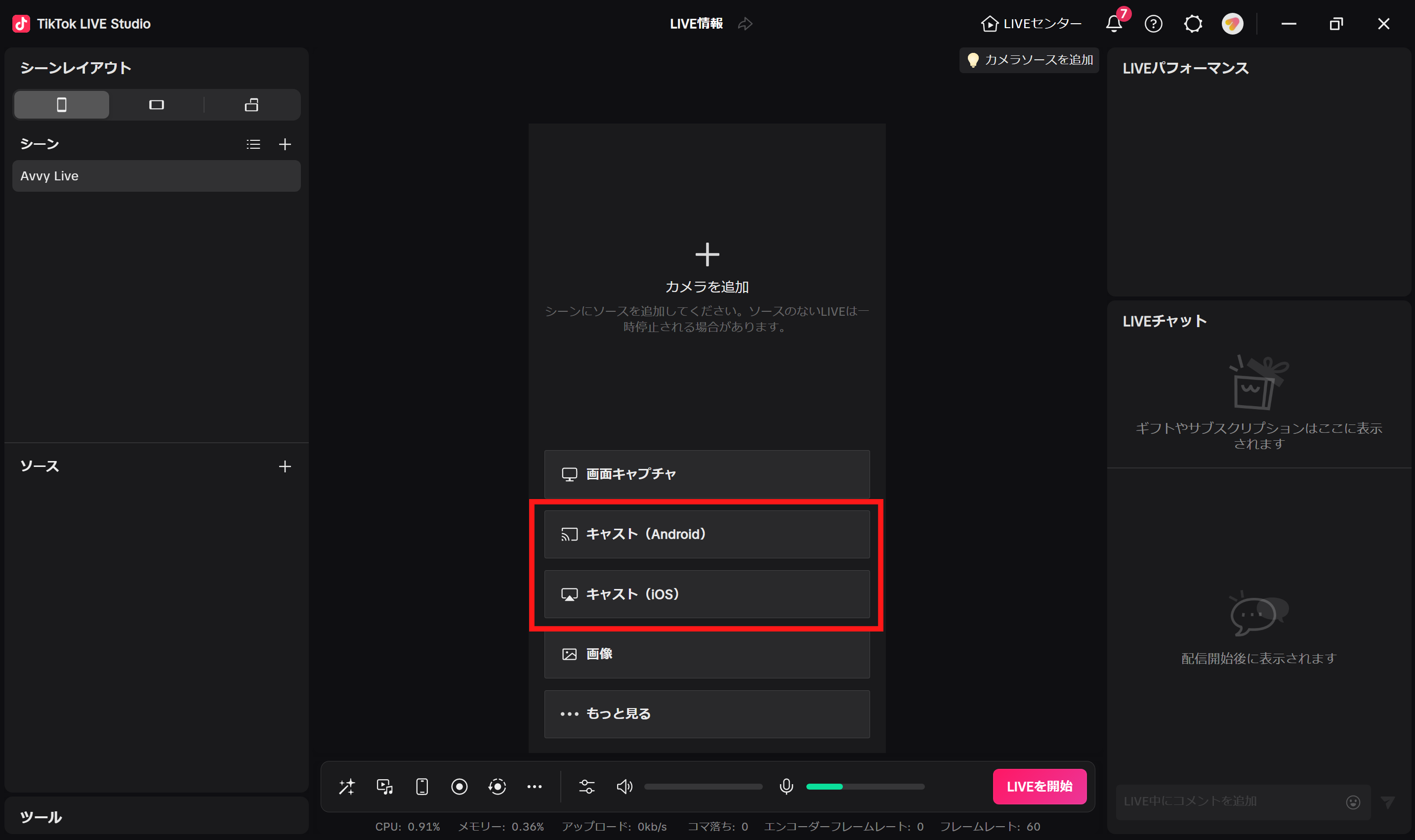Click the record button icon
1415x840 pixels.
coord(459,787)
